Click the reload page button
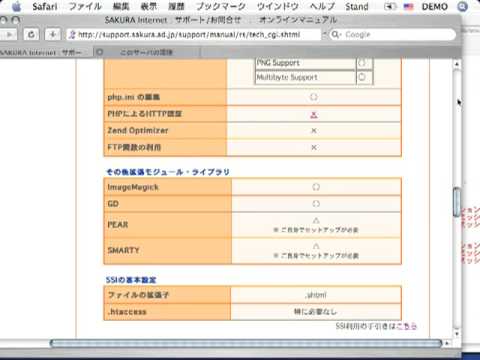 point(31,34)
